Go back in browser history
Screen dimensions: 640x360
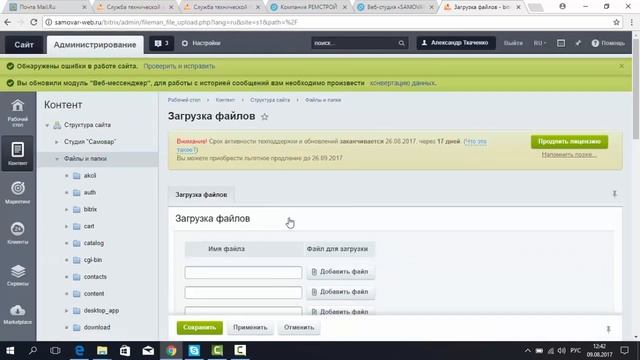[x=8, y=22]
